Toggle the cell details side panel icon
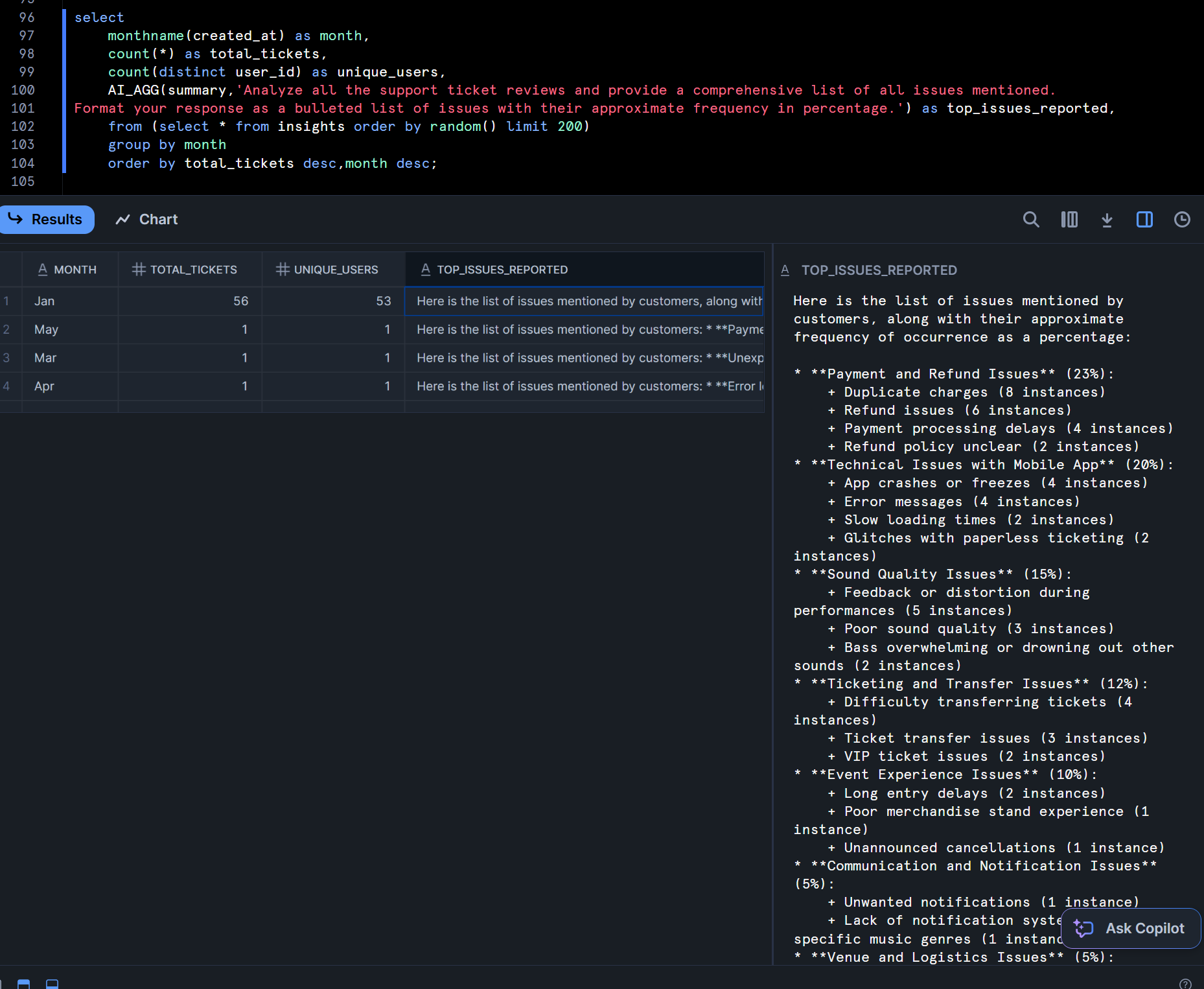1204x989 pixels. tap(1144, 220)
